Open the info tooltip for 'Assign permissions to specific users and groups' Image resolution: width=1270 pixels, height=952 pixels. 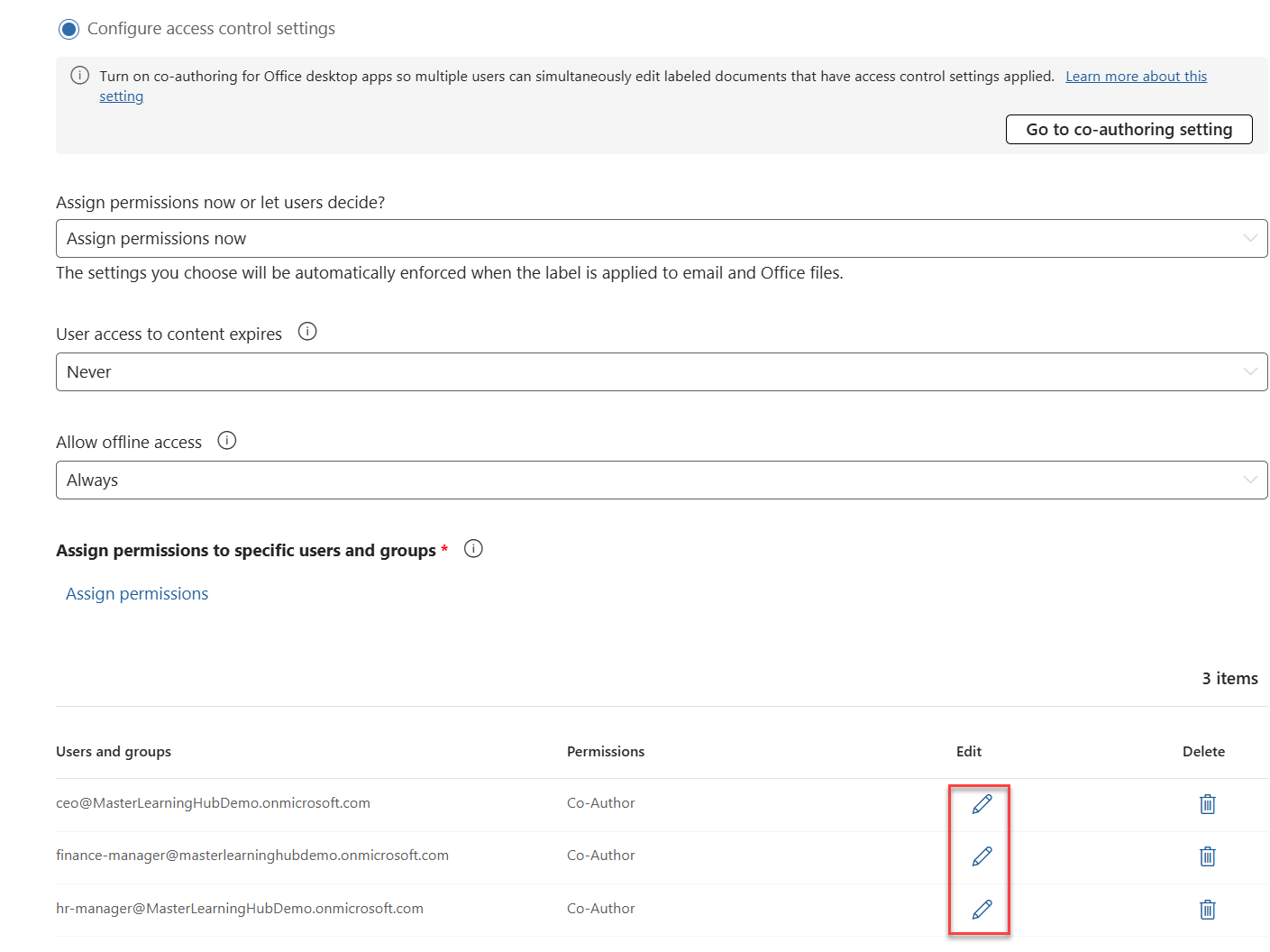[x=473, y=548]
